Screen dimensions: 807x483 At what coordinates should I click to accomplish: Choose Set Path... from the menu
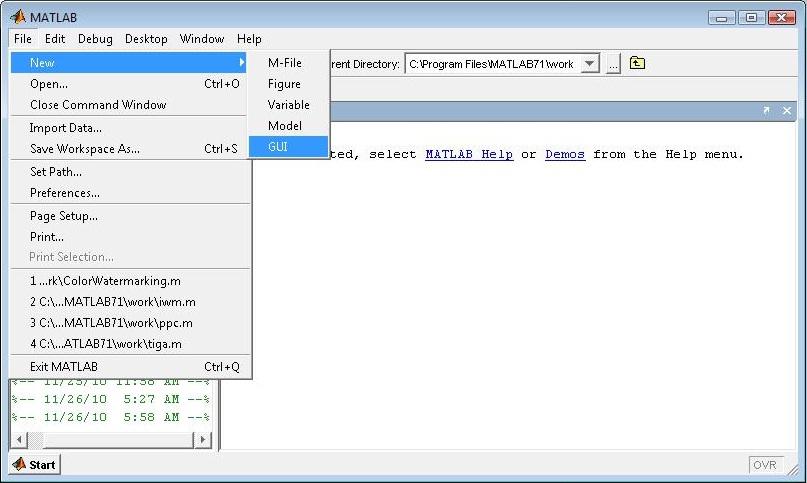tap(129, 172)
